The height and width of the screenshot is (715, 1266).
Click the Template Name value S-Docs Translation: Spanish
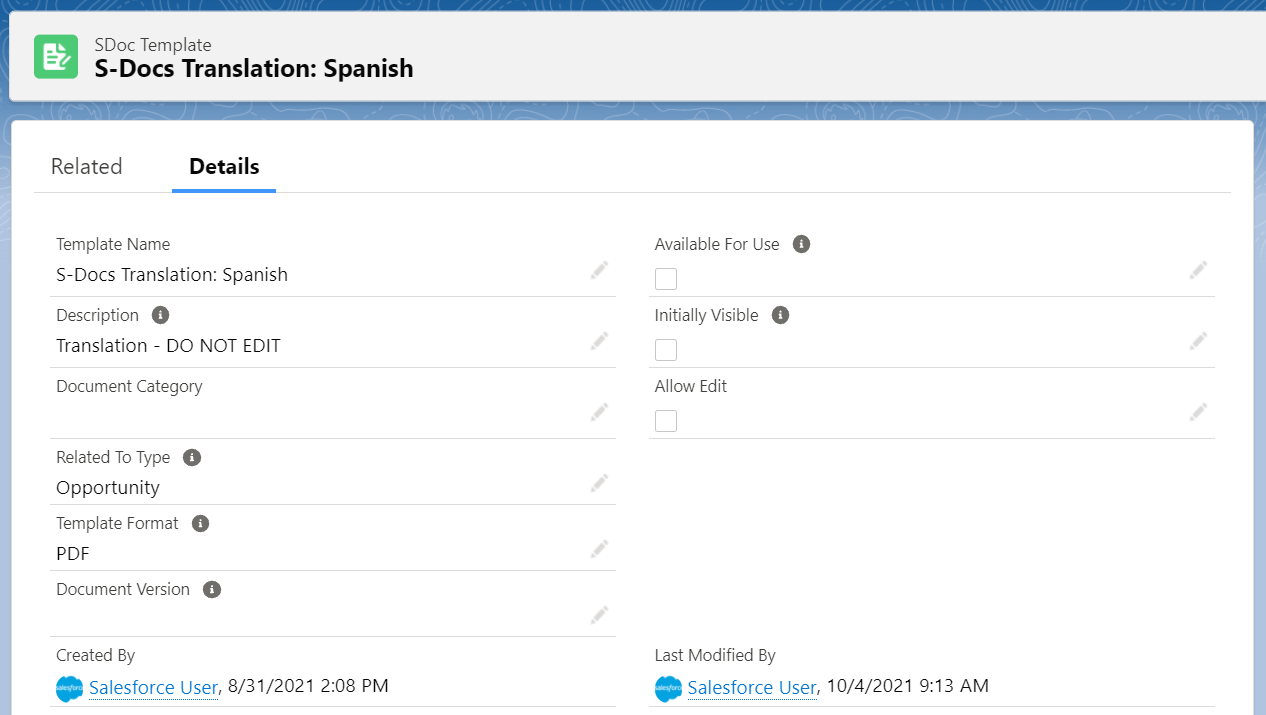tap(172, 274)
